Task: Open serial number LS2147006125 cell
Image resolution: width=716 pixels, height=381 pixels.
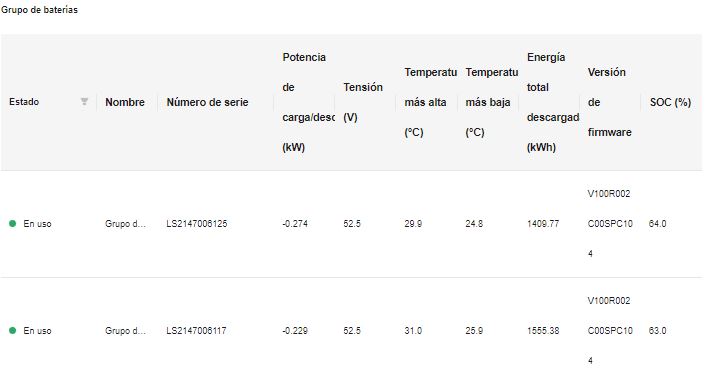Action: click(197, 224)
